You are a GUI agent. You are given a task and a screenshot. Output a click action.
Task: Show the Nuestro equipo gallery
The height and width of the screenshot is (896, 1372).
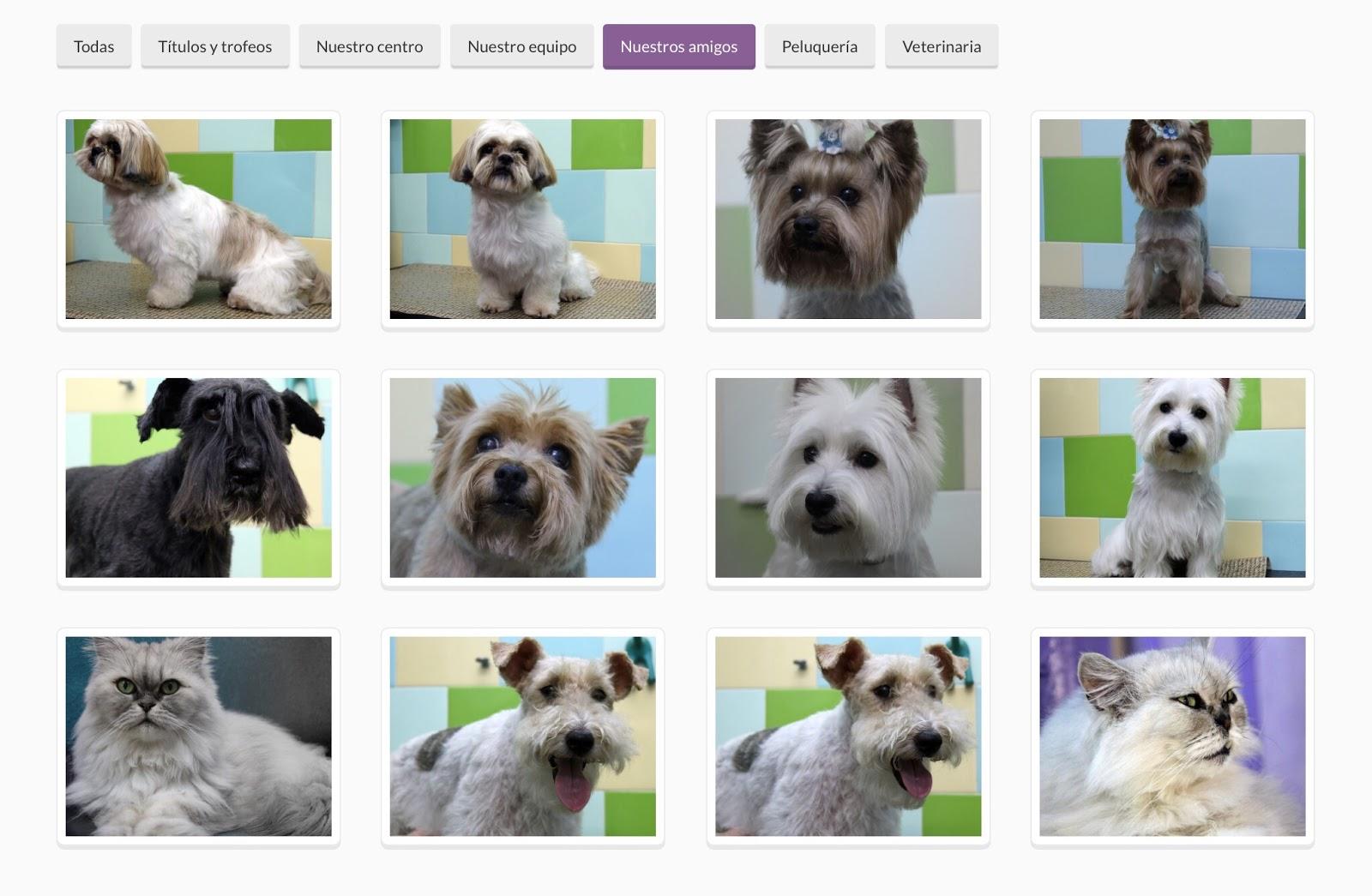(521, 46)
